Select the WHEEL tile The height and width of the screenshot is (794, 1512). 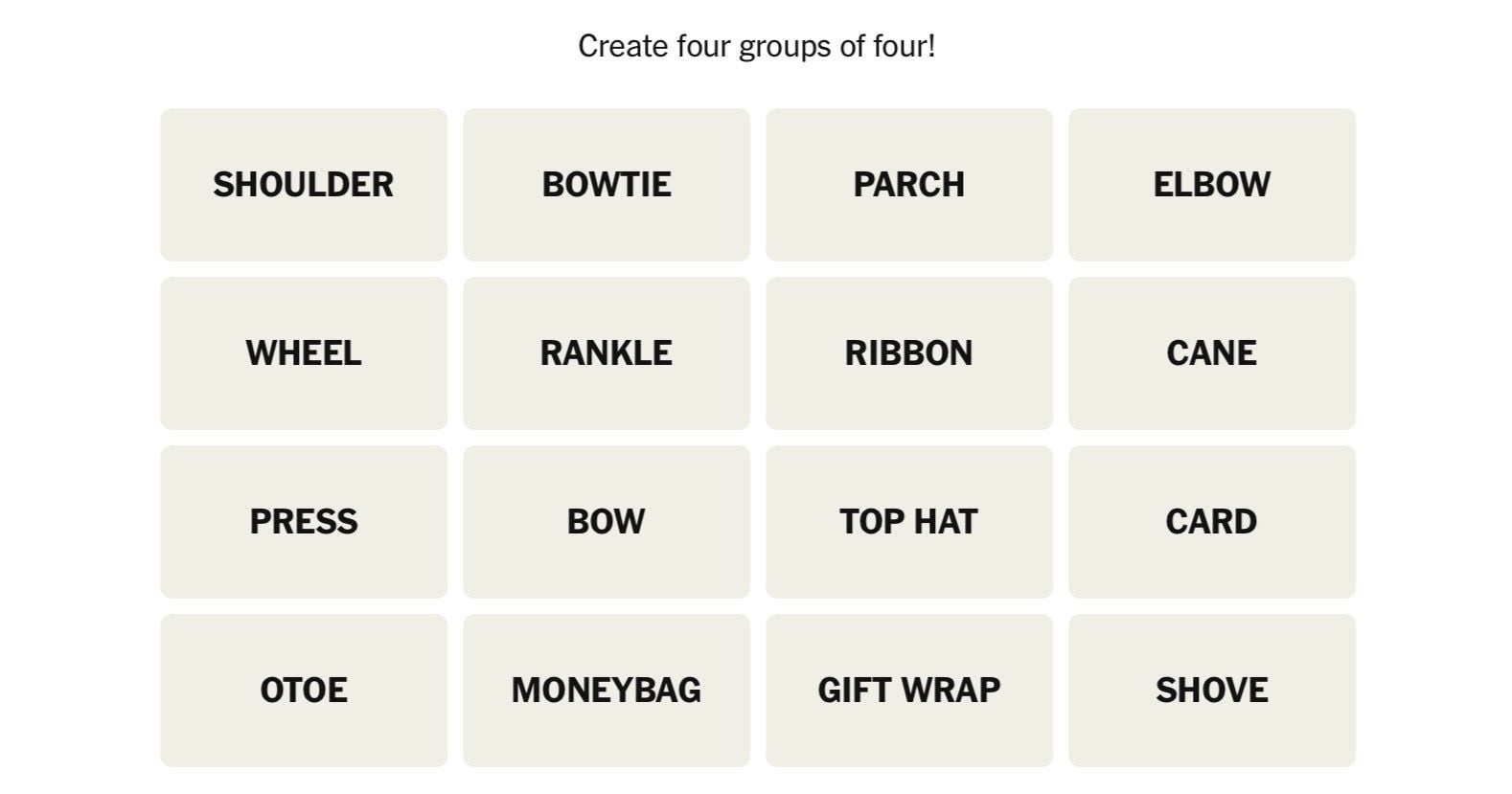point(303,353)
